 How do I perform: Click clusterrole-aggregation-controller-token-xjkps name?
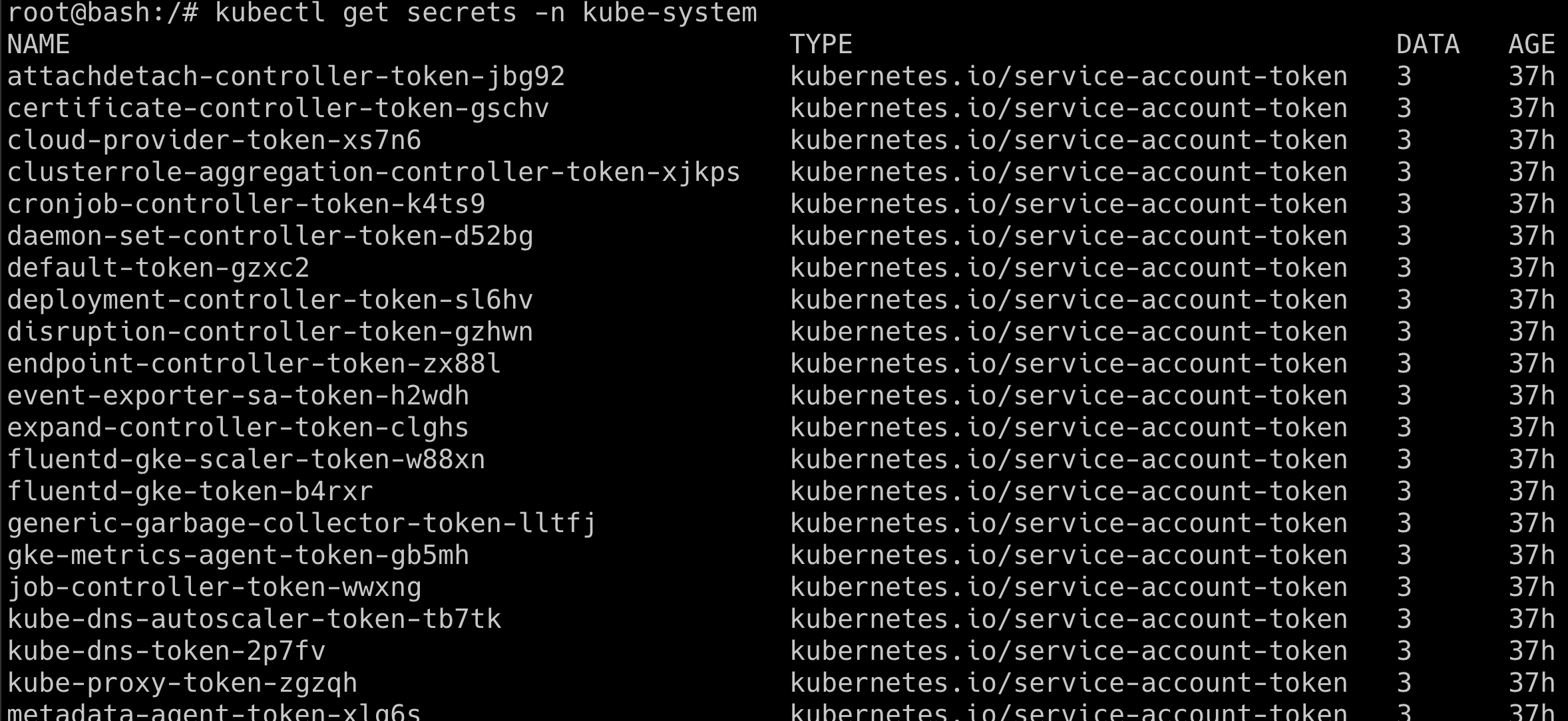pos(374,173)
